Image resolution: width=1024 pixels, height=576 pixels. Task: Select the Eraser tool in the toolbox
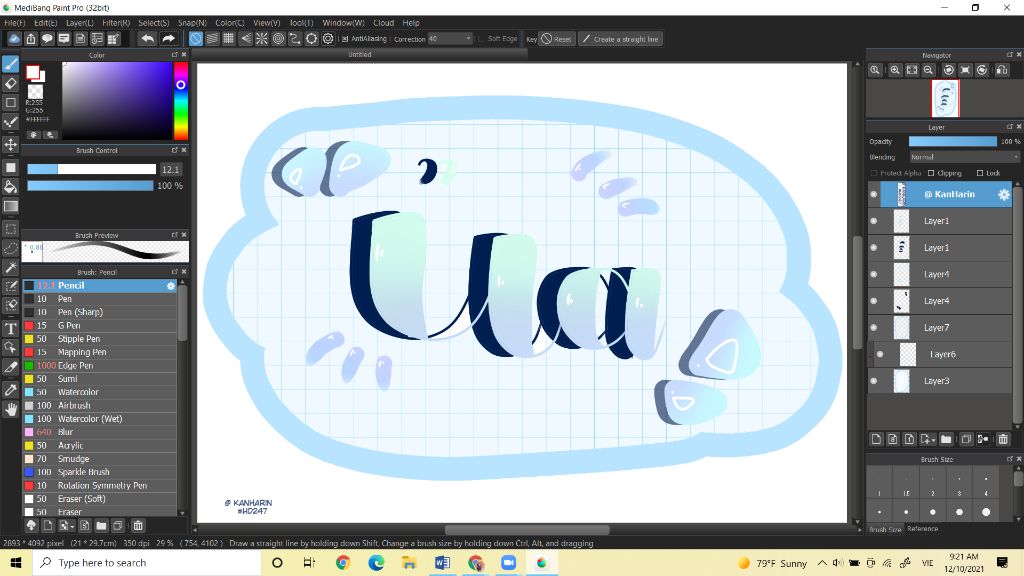point(10,84)
